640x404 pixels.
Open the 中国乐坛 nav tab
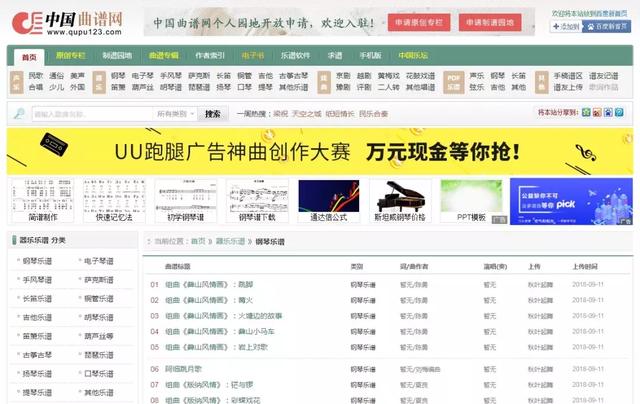tap(413, 55)
